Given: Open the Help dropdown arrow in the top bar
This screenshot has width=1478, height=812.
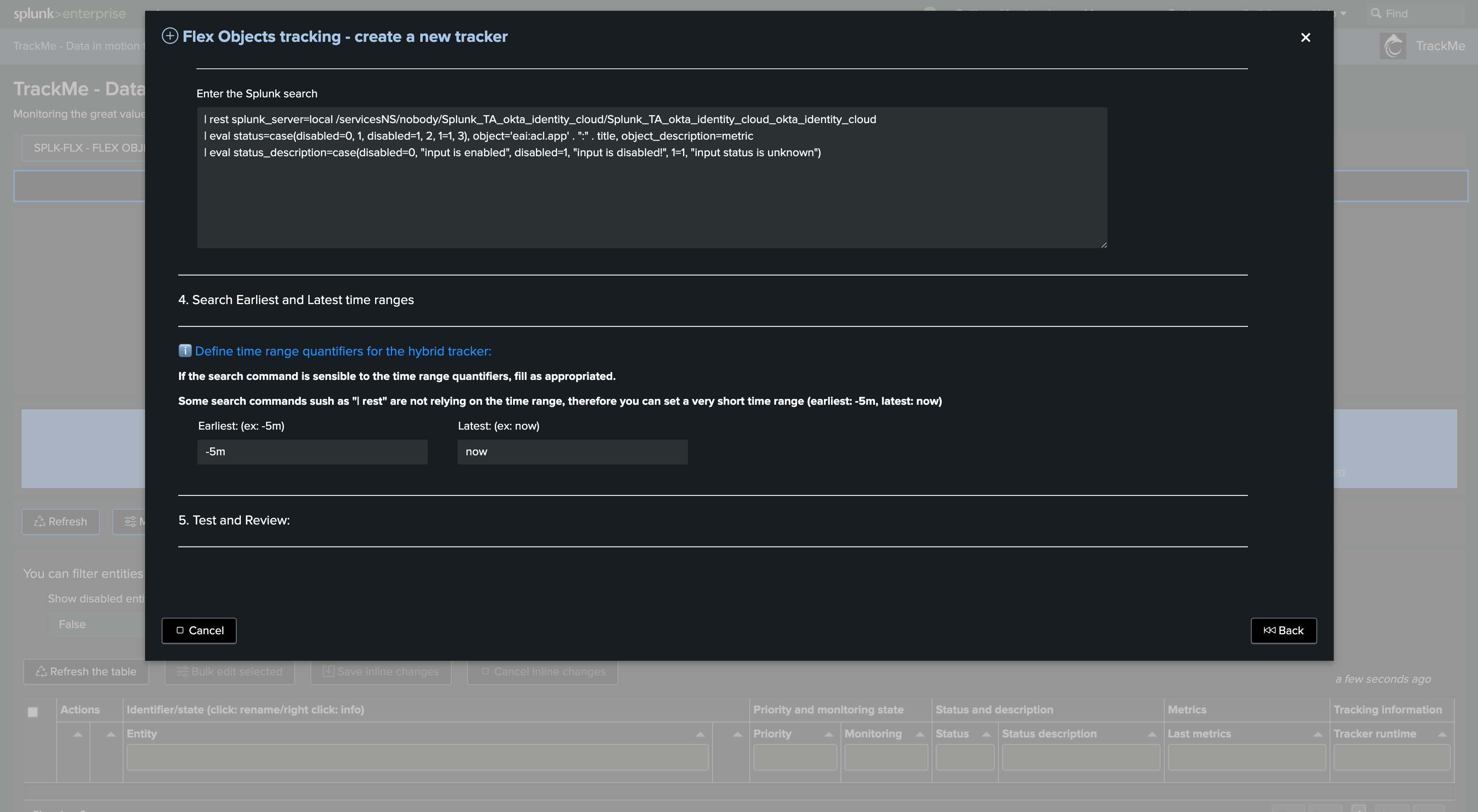Looking at the screenshot, I should 1343,14.
